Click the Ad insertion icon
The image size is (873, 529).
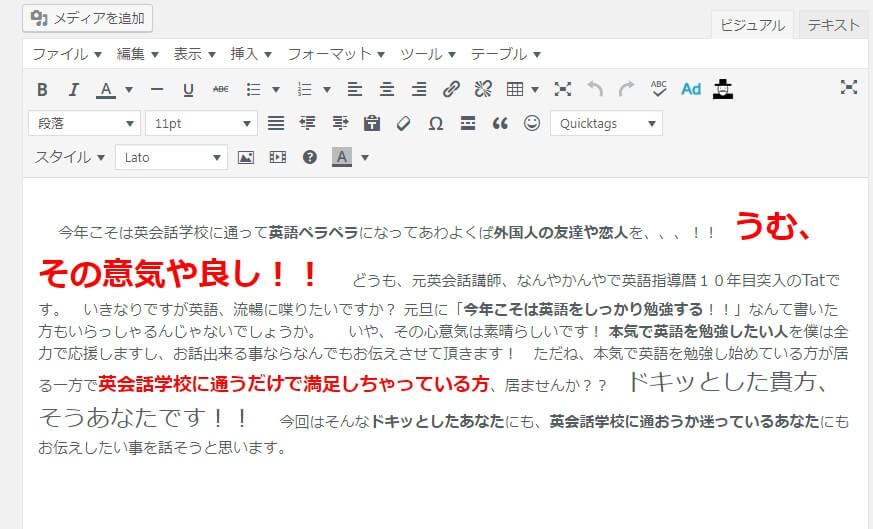click(x=691, y=89)
